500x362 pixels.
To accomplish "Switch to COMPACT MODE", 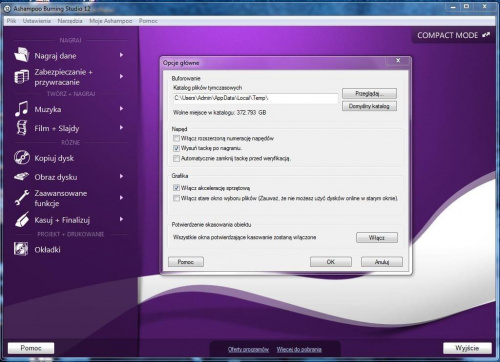I will pos(454,35).
